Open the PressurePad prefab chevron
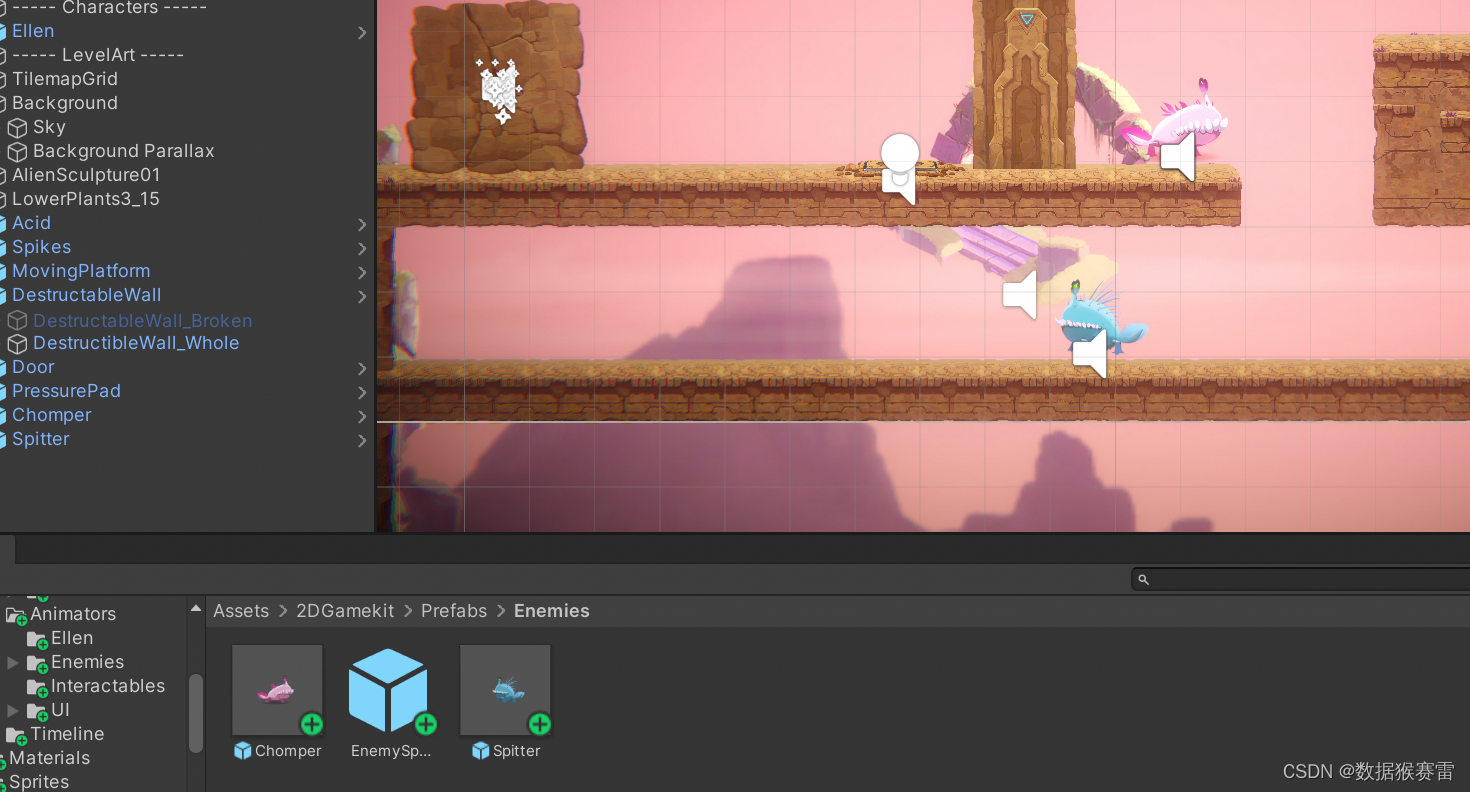The height and width of the screenshot is (792, 1470). click(x=362, y=393)
